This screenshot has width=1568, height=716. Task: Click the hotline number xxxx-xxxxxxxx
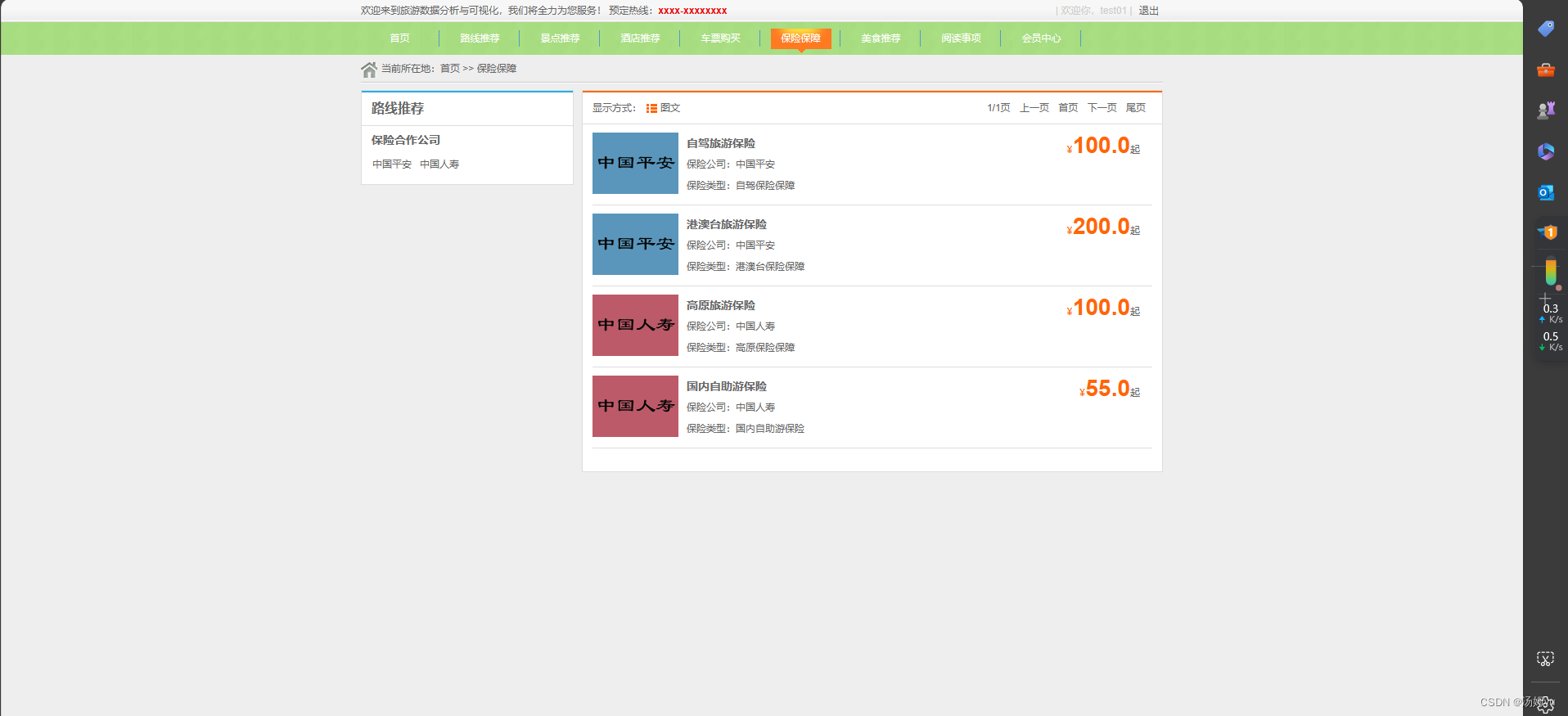pyautogui.click(x=692, y=11)
